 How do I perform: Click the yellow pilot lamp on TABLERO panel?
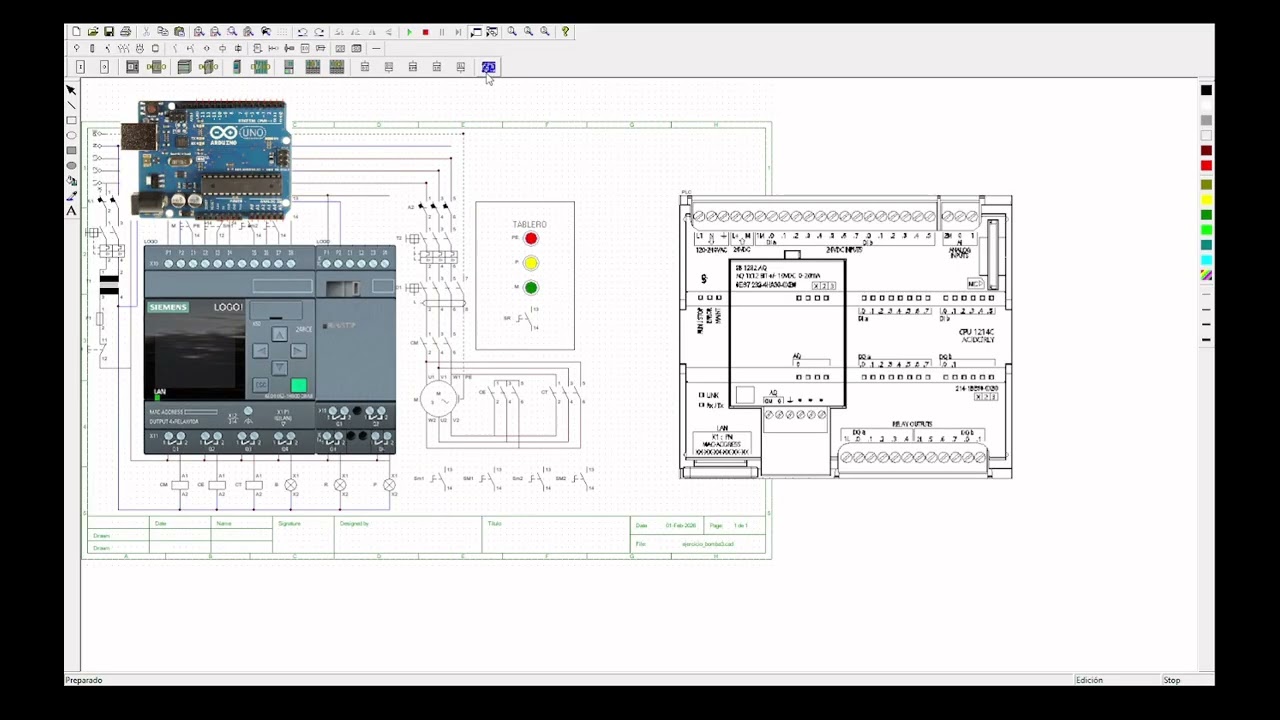pos(531,263)
